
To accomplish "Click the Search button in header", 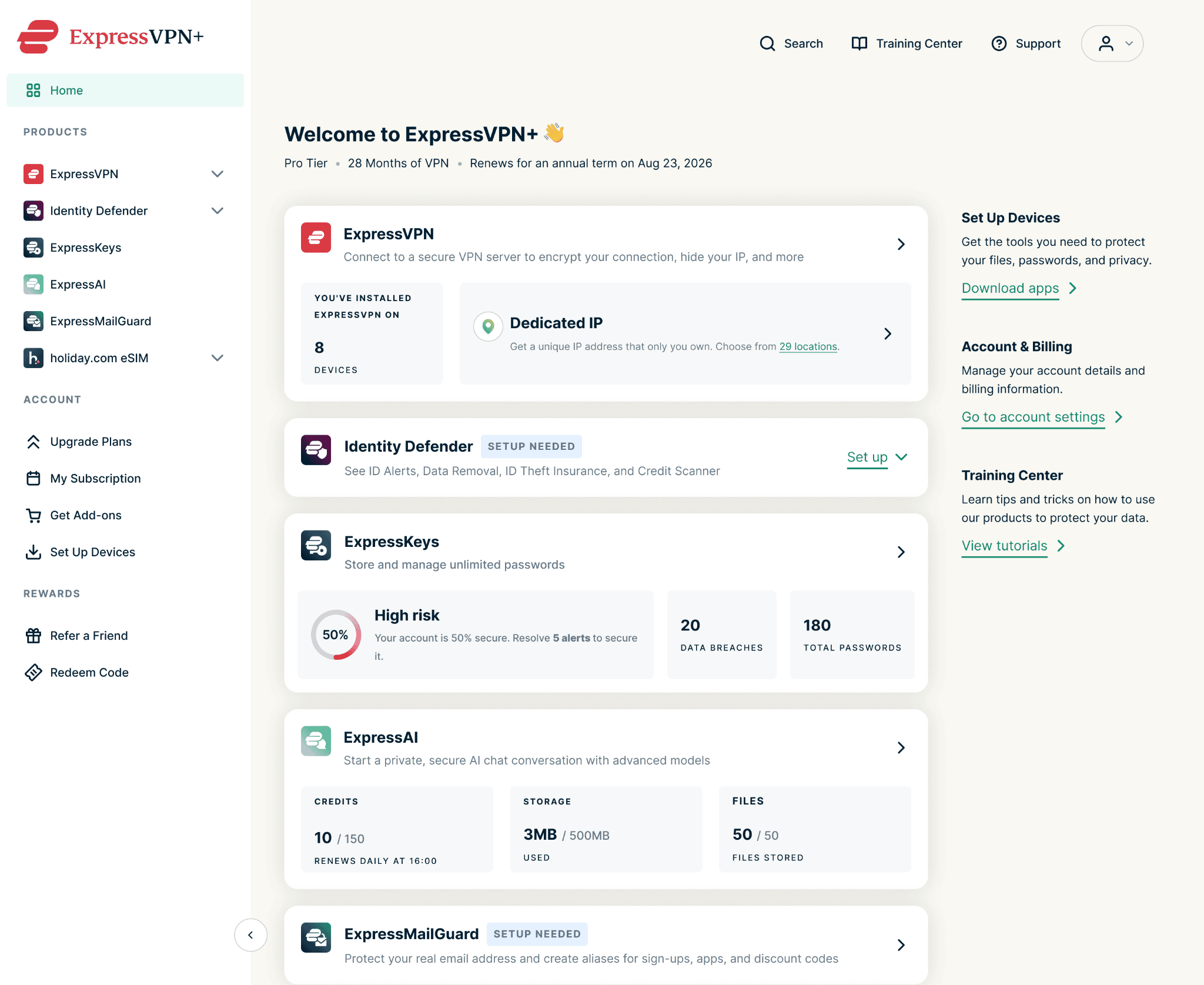I will point(791,44).
